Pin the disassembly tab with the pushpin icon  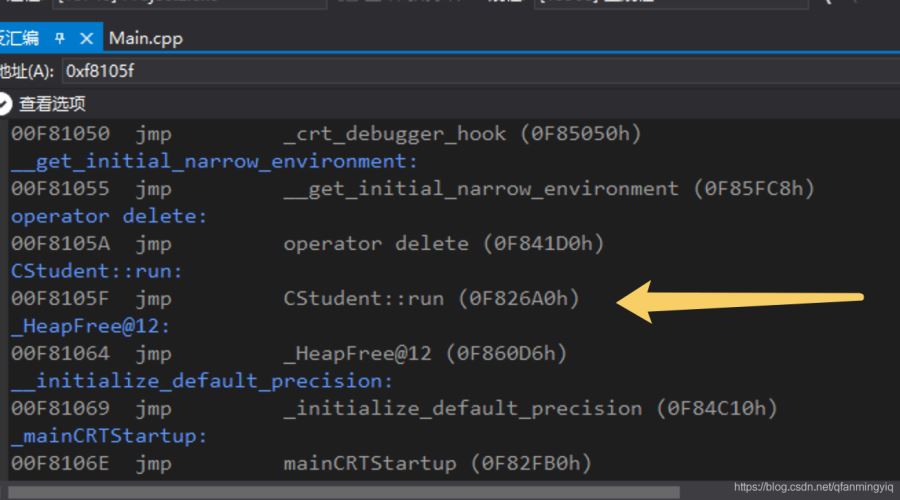coord(60,38)
